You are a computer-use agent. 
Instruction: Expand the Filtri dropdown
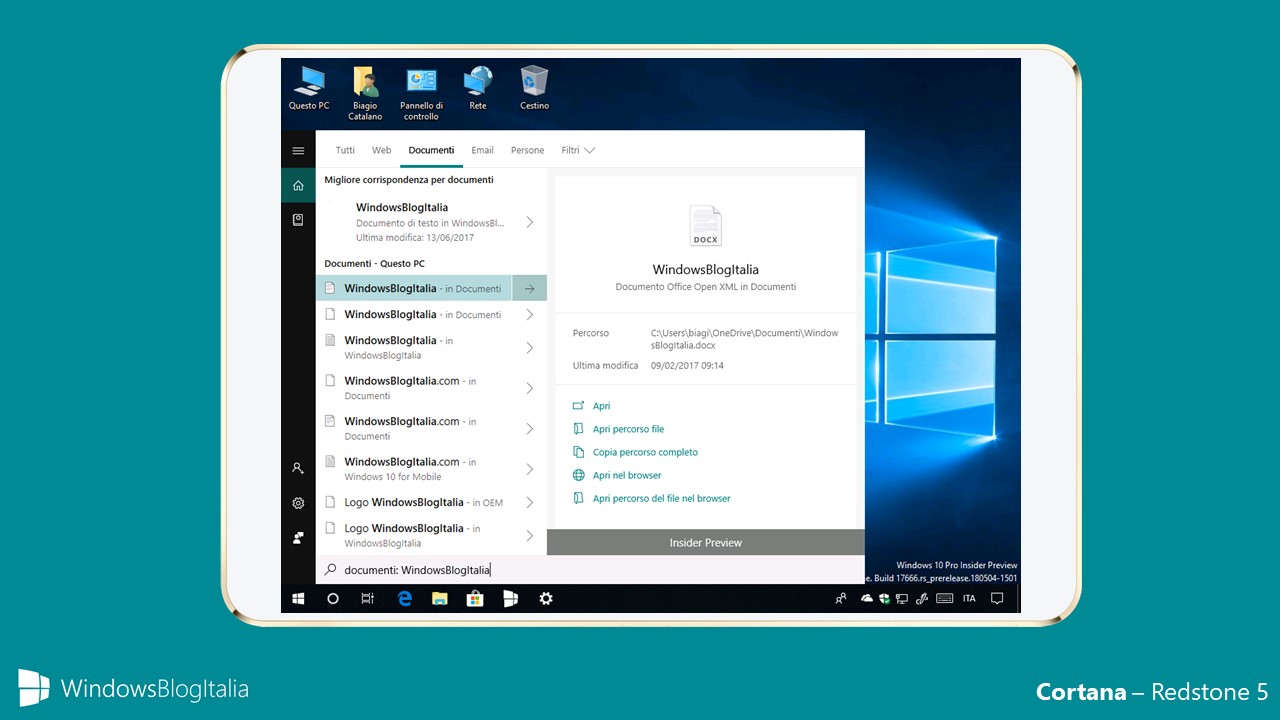578,150
